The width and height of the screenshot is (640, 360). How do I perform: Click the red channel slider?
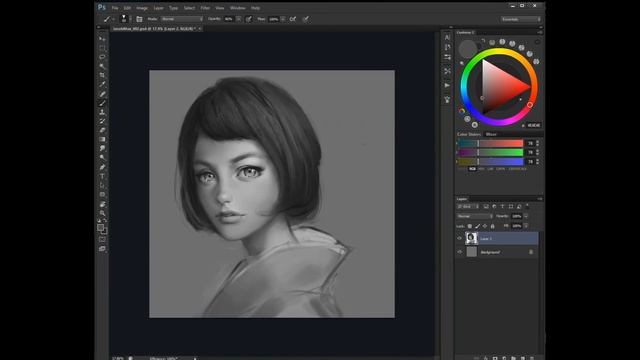pos(490,143)
